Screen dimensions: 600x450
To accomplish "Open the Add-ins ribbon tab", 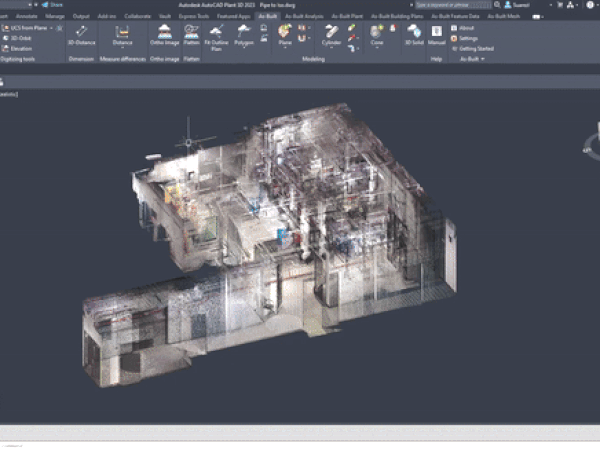I will (x=107, y=16).
